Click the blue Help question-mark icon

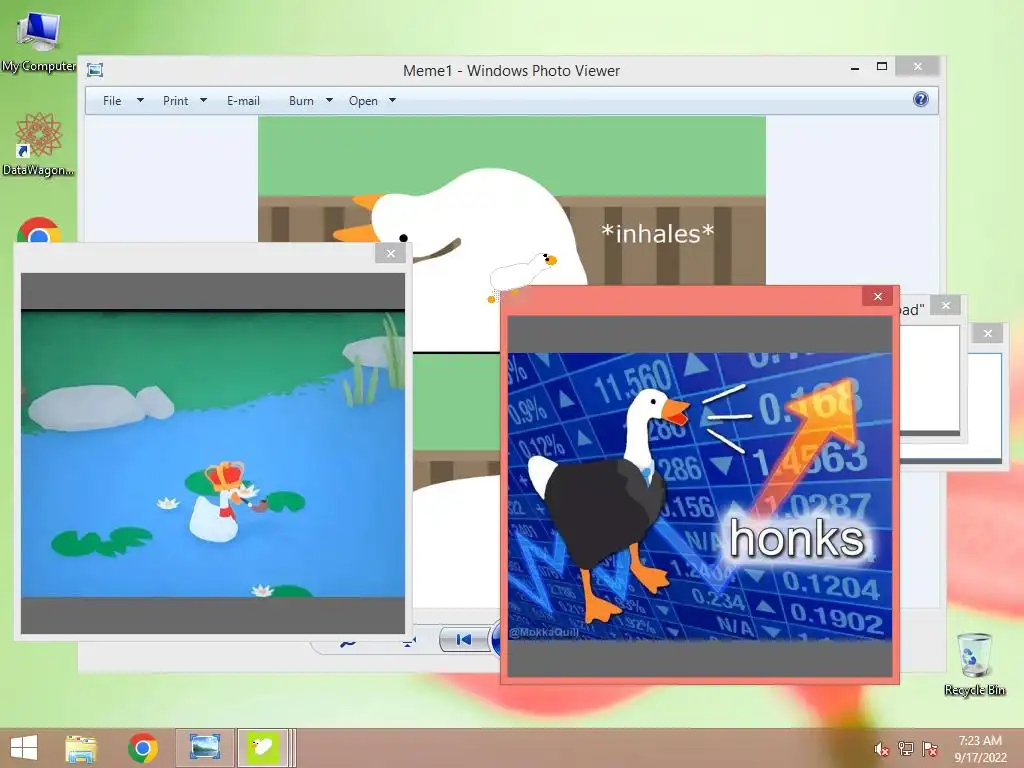(921, 99)
